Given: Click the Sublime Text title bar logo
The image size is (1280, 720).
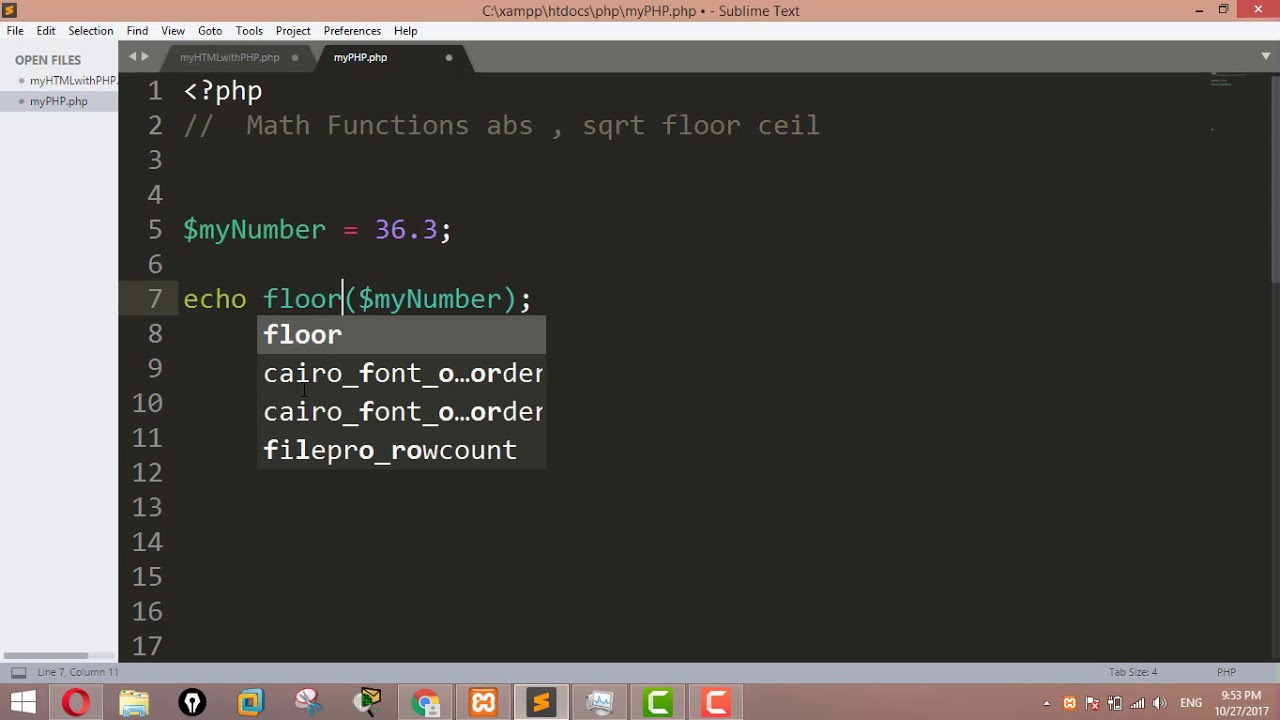Looking at the screenshot, I should coord(10,11).
